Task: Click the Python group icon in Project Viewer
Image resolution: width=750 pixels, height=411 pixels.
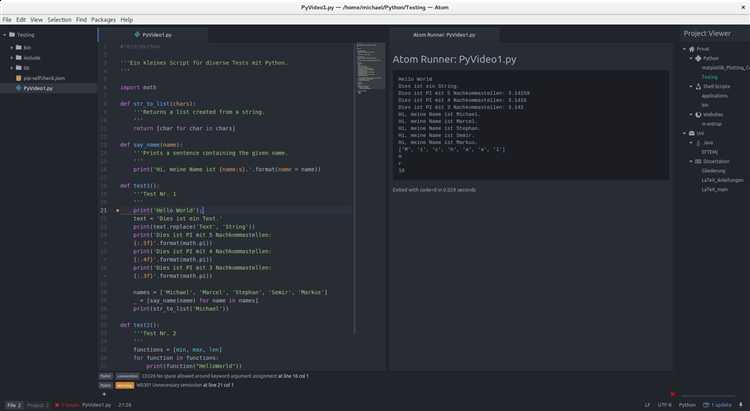Action: pyautogui.click(x=698, y=58)
